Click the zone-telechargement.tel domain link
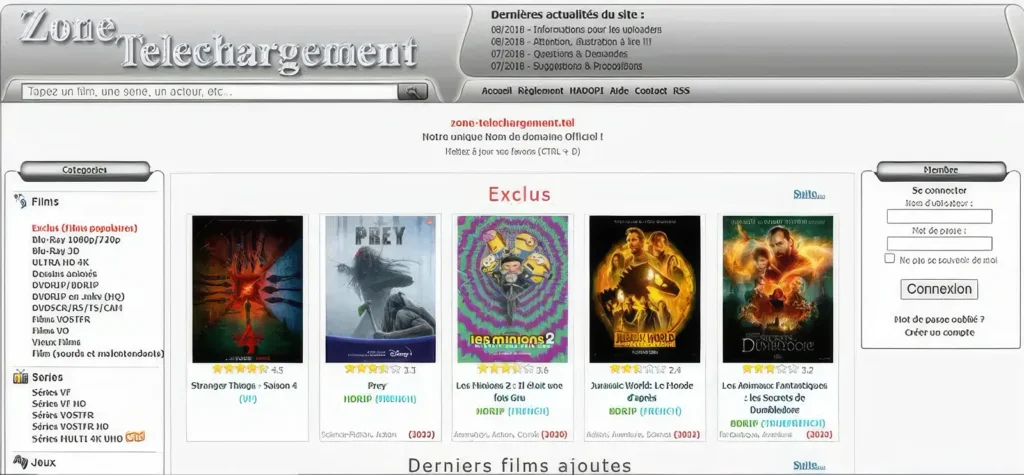 (513, 123)
